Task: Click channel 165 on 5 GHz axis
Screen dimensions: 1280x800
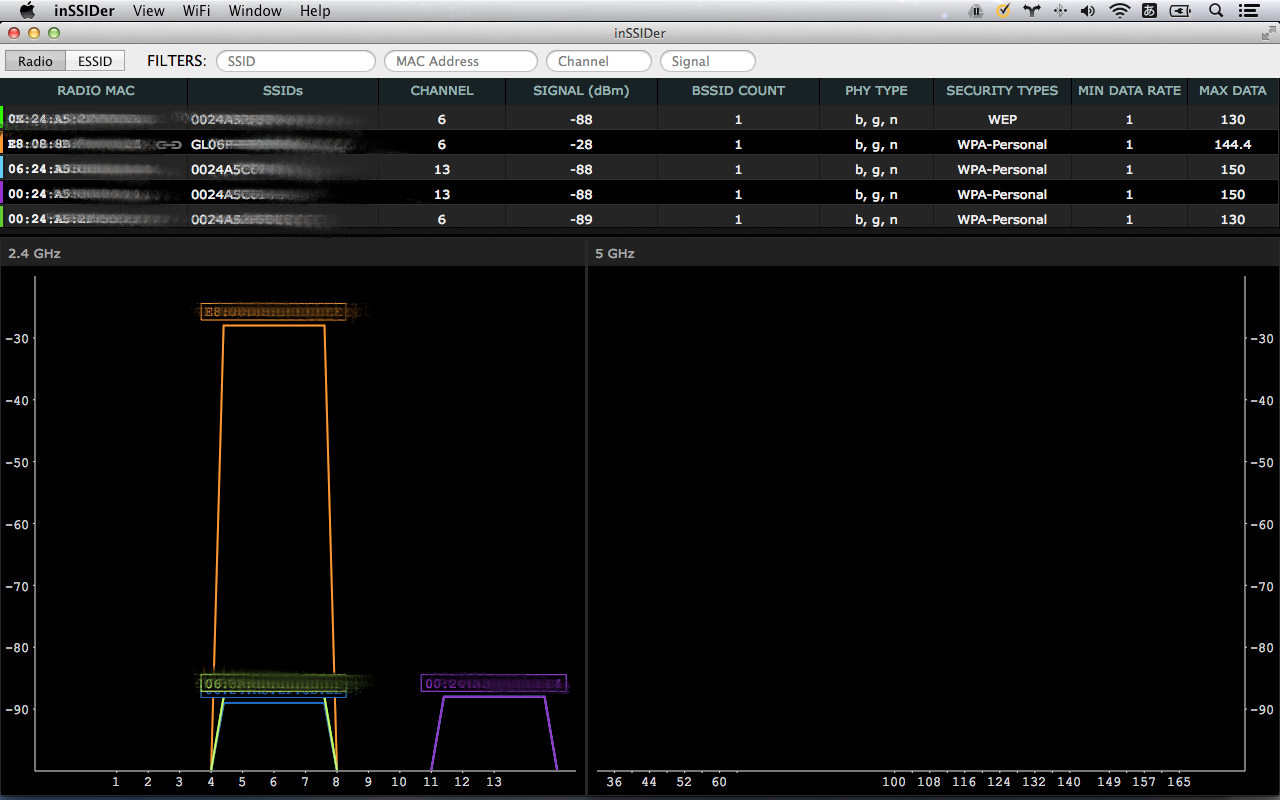Action: pyautogui.click(x=1178, y=782)
